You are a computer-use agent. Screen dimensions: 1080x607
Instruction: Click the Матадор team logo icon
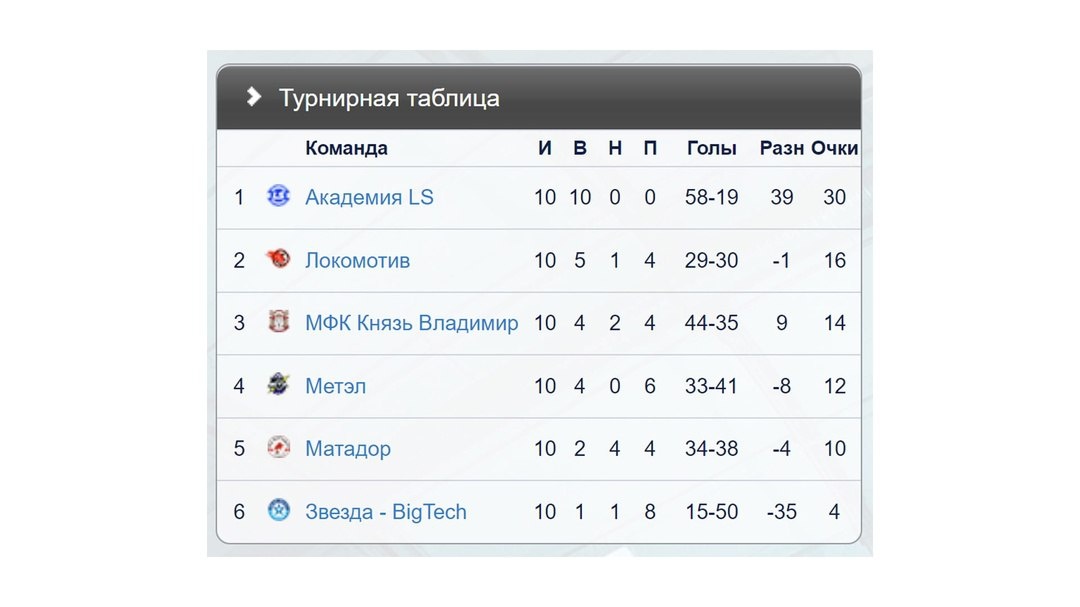278,448
